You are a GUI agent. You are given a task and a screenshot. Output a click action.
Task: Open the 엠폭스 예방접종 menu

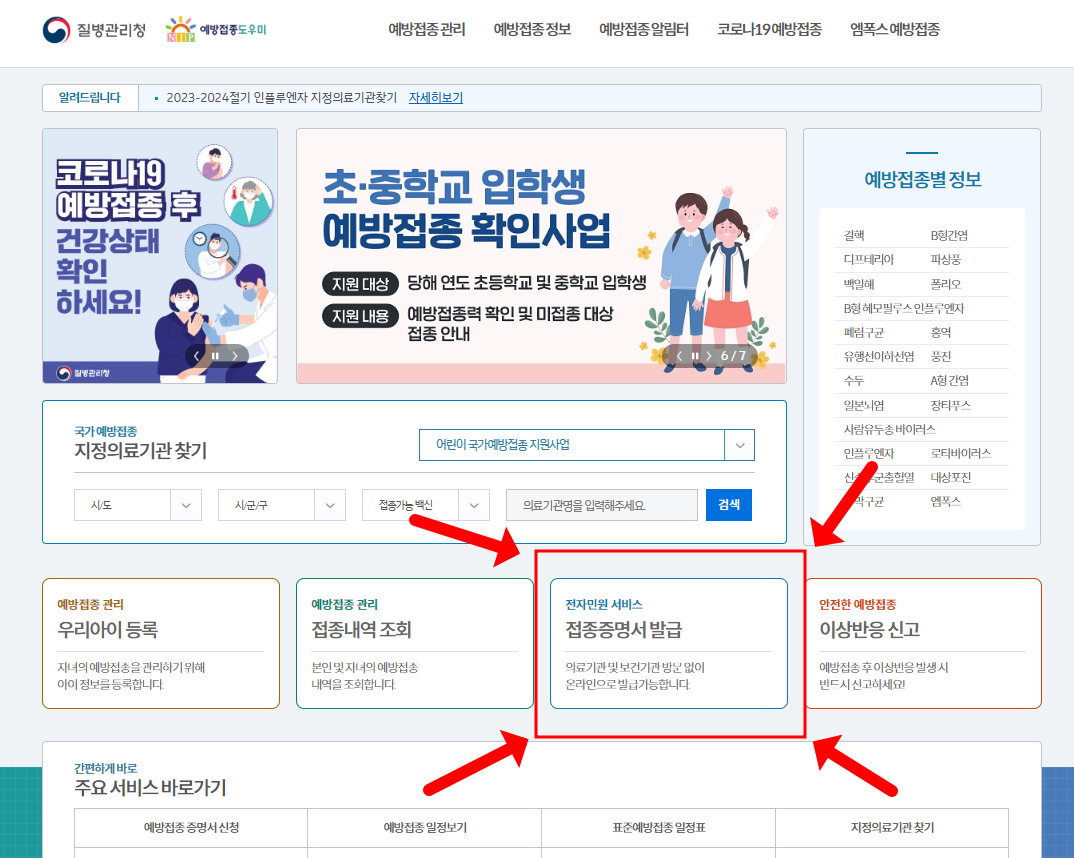coord(894,30)
